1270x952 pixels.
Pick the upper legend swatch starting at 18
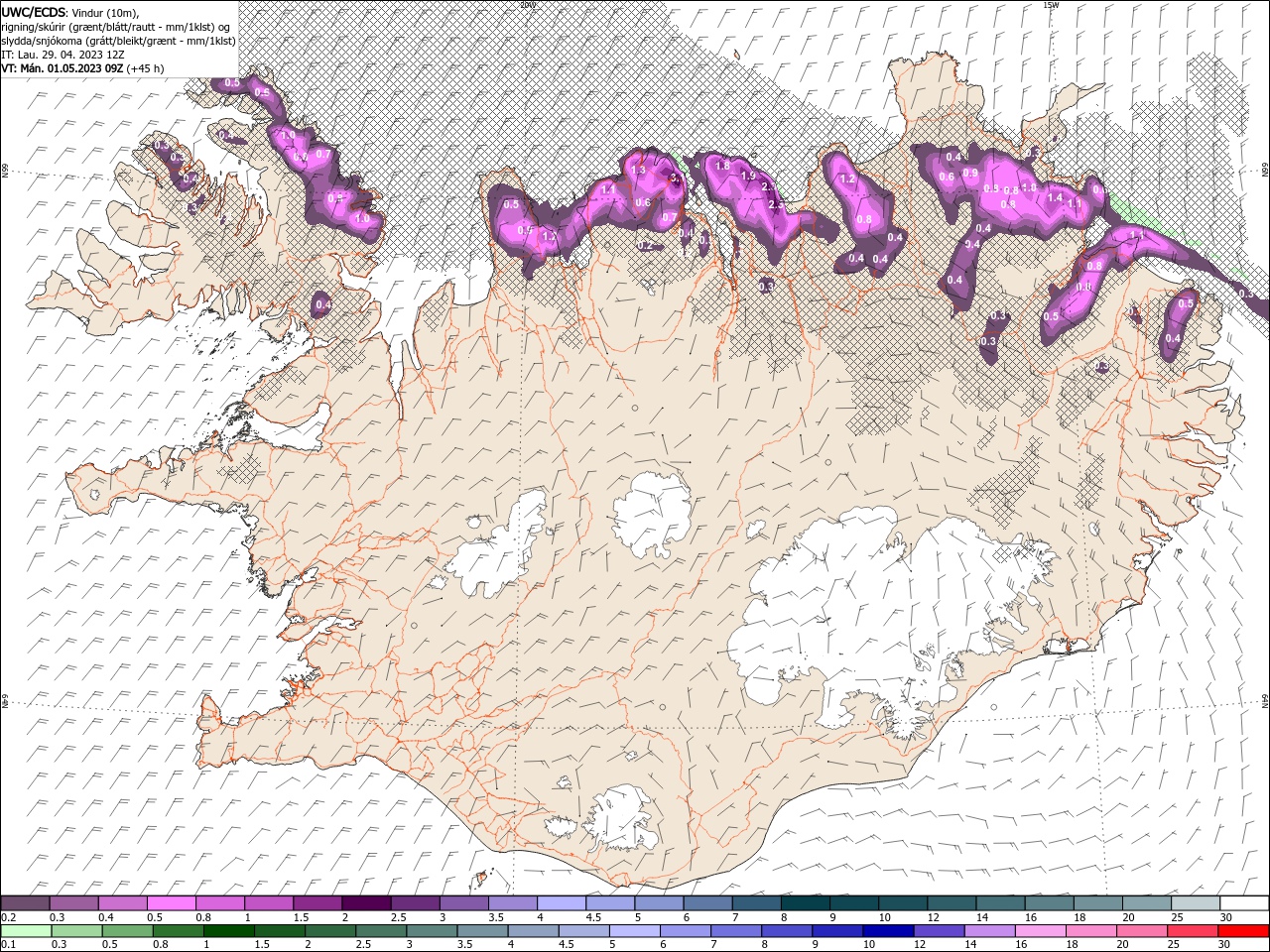coord(1096,903)
